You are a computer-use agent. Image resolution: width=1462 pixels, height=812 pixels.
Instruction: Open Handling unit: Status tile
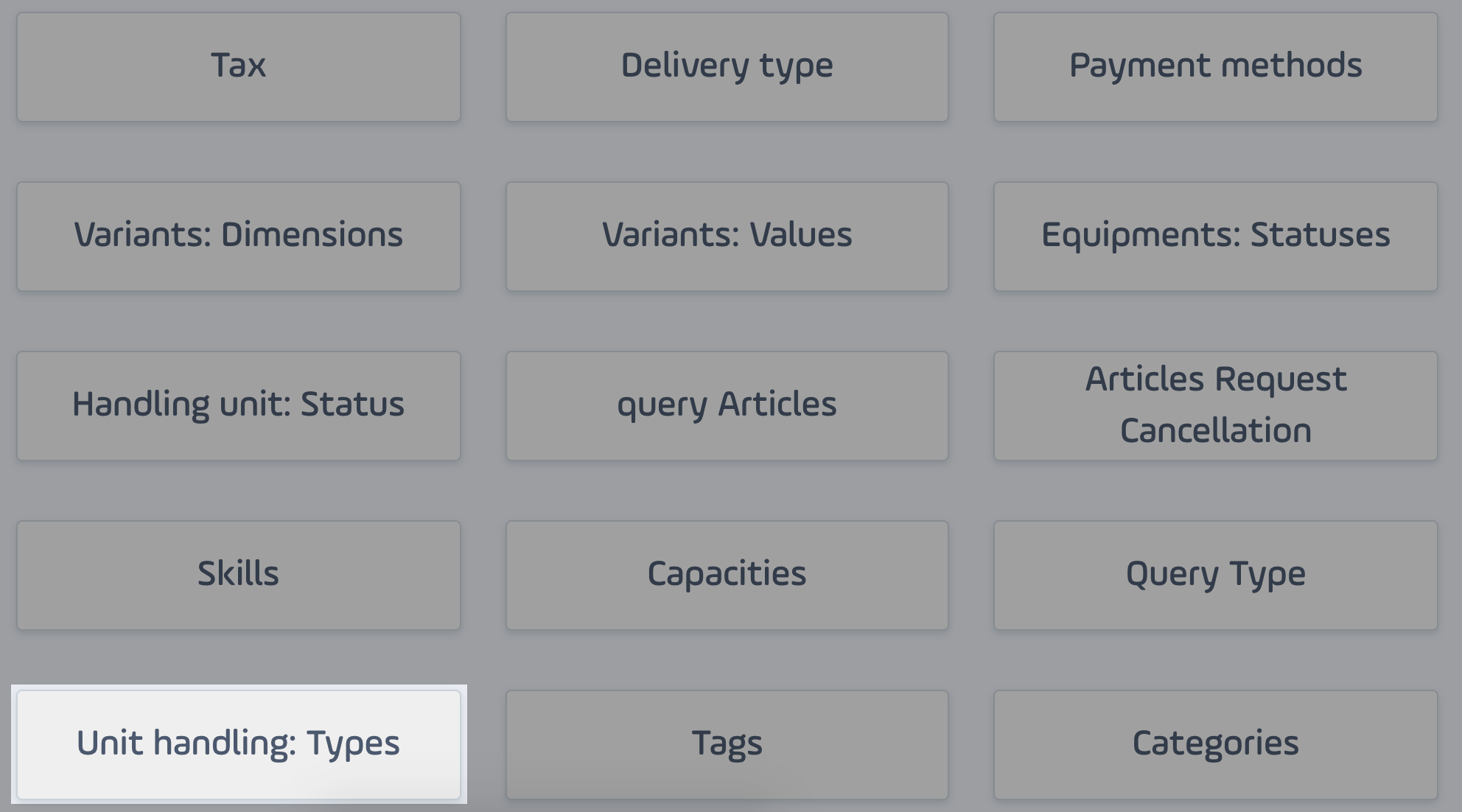click(x=239, y=406)
